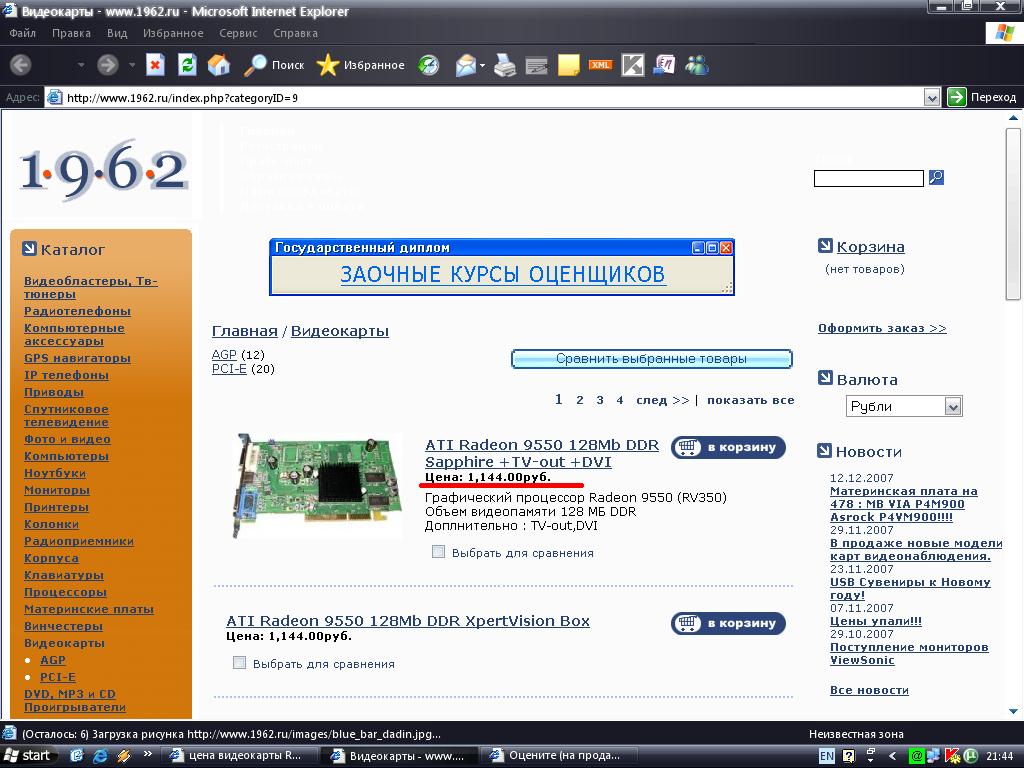
Task: Click the Forward navigation arrow
Action: pyautogui.click(x=108, y=65)
